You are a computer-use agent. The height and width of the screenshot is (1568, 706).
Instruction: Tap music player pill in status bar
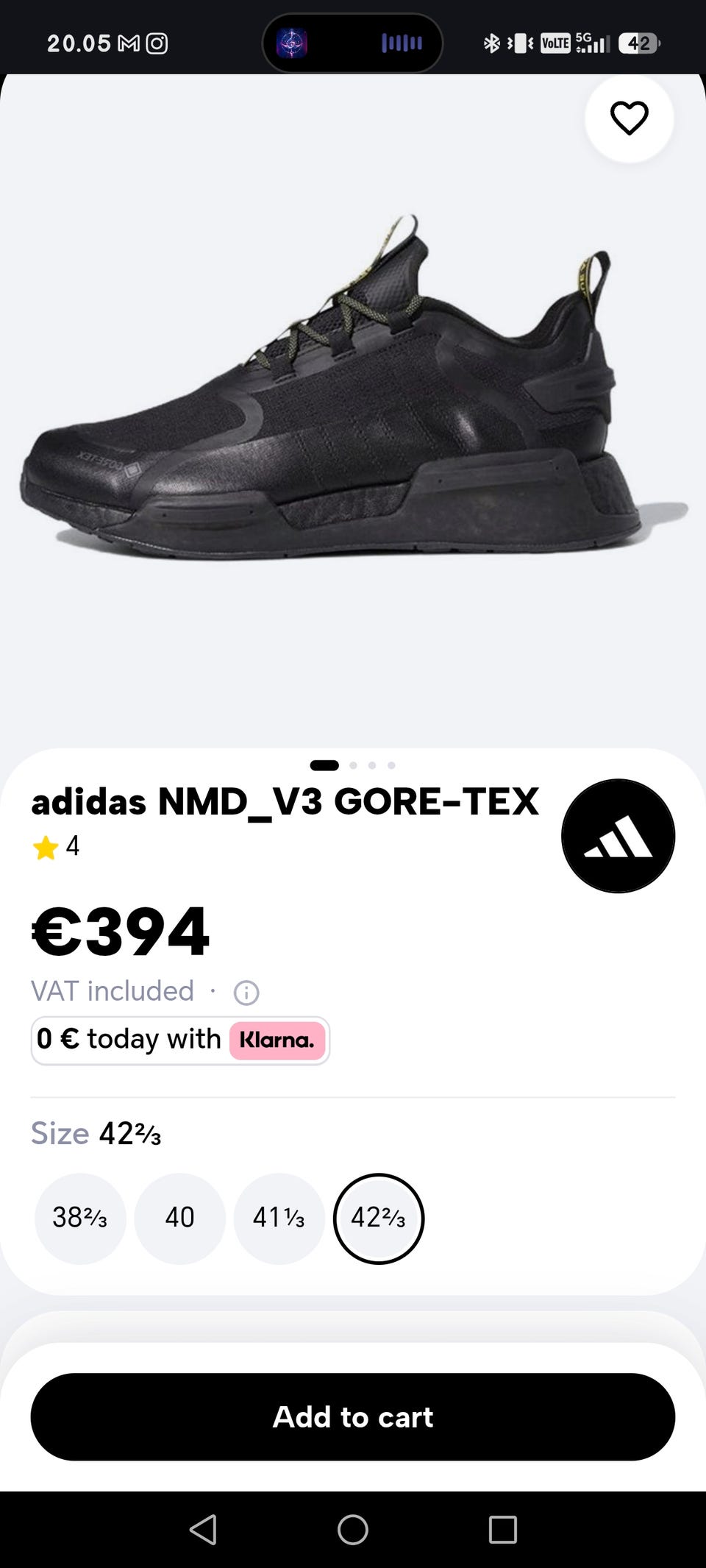pos(353,43)
